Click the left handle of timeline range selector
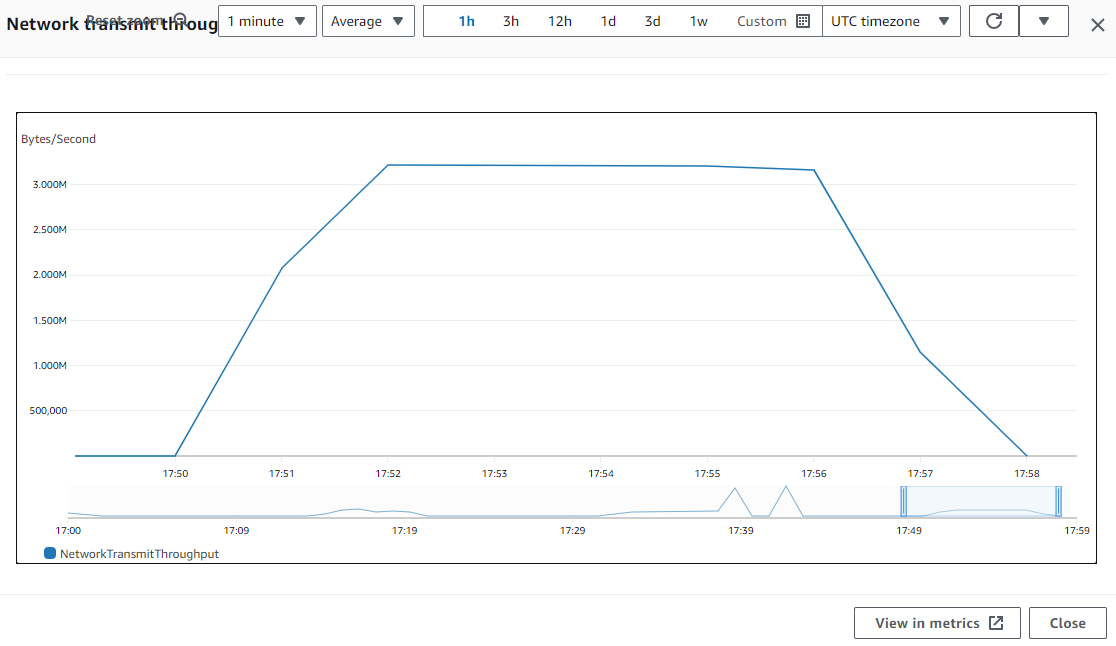The height and width of the screenshot is (646, 1116). tap(903, 500)
